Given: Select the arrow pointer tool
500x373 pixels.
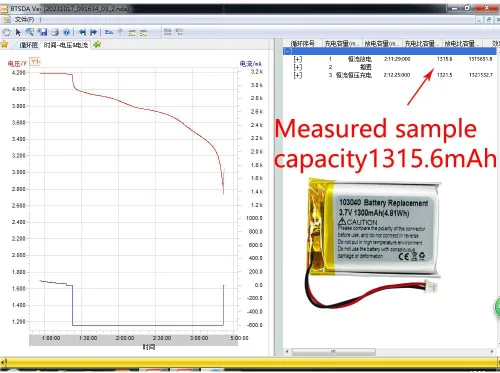Looking at the screenshot, I should (x=18, y=32).
